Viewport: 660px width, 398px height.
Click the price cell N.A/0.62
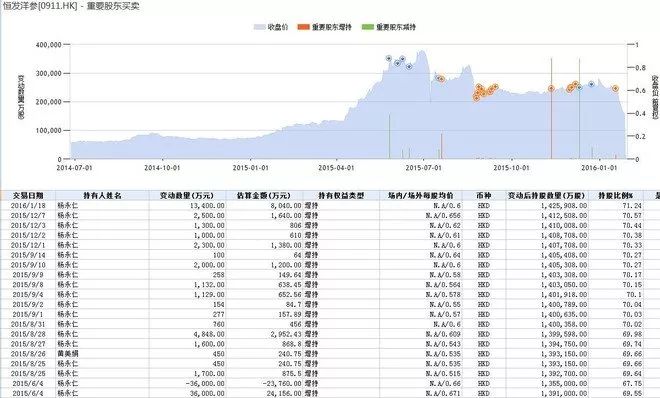coord(445,226)
